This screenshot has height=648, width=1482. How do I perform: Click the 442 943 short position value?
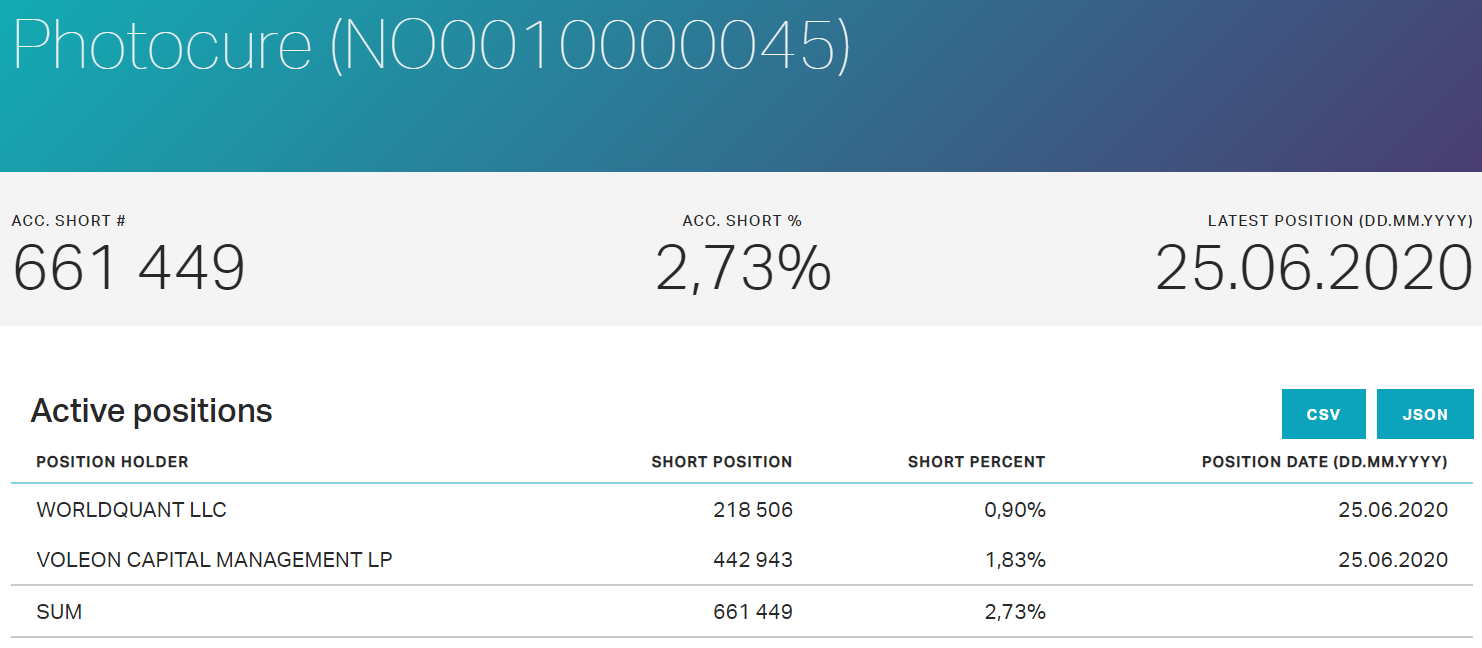[x=752, y=560]
